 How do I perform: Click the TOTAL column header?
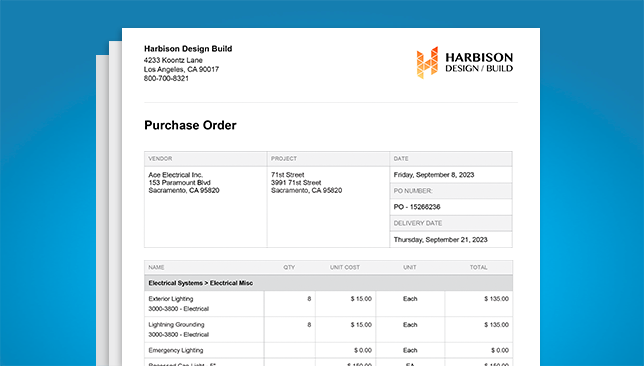478,267
